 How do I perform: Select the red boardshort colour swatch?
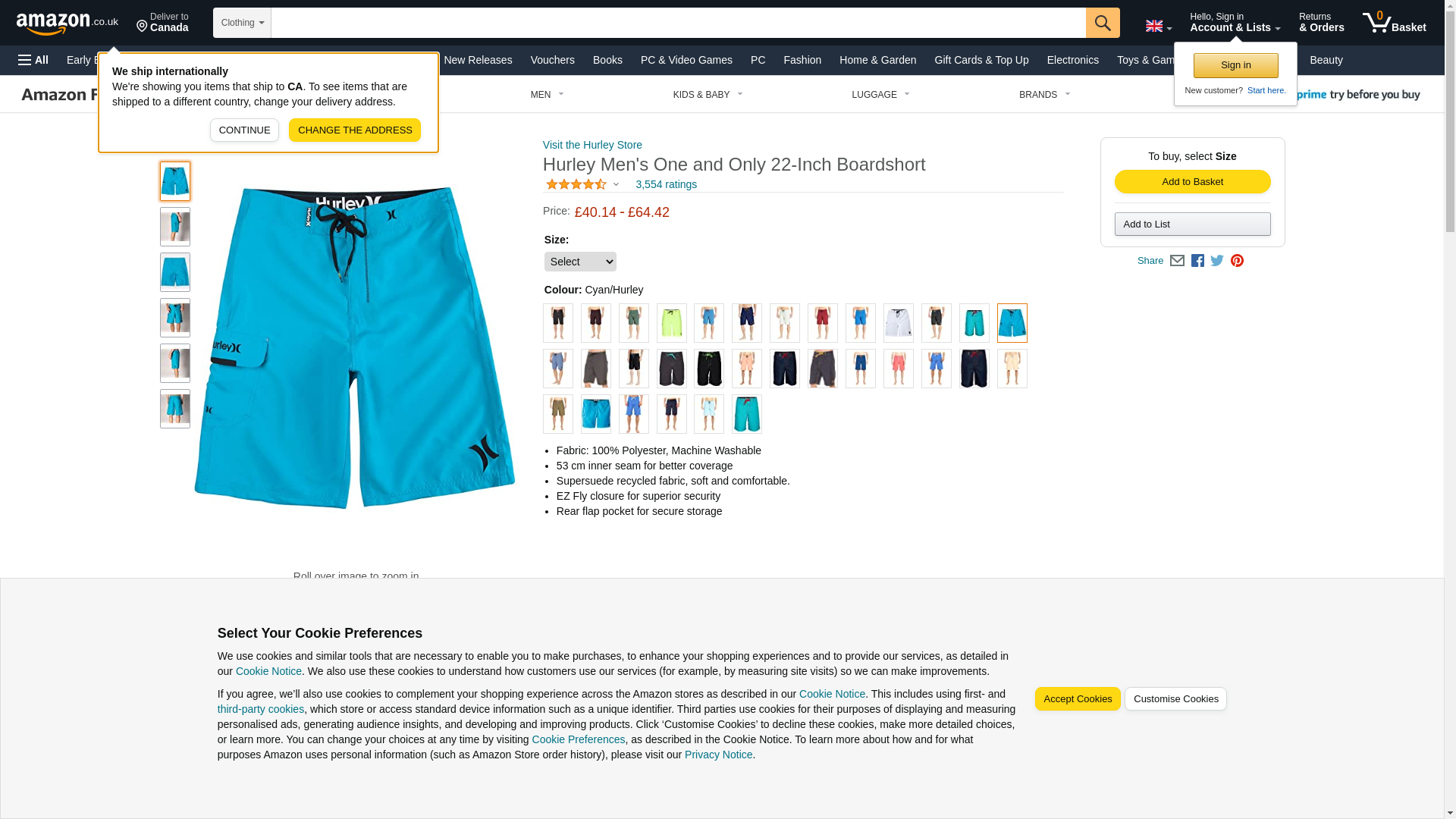823,323
